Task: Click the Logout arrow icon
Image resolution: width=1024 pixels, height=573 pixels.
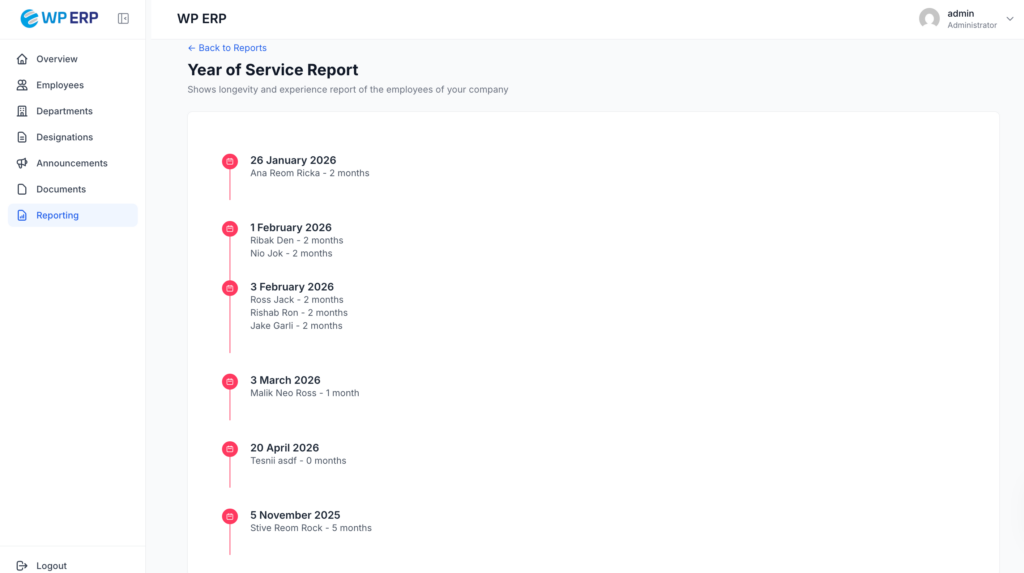Action: coord(22,565)
